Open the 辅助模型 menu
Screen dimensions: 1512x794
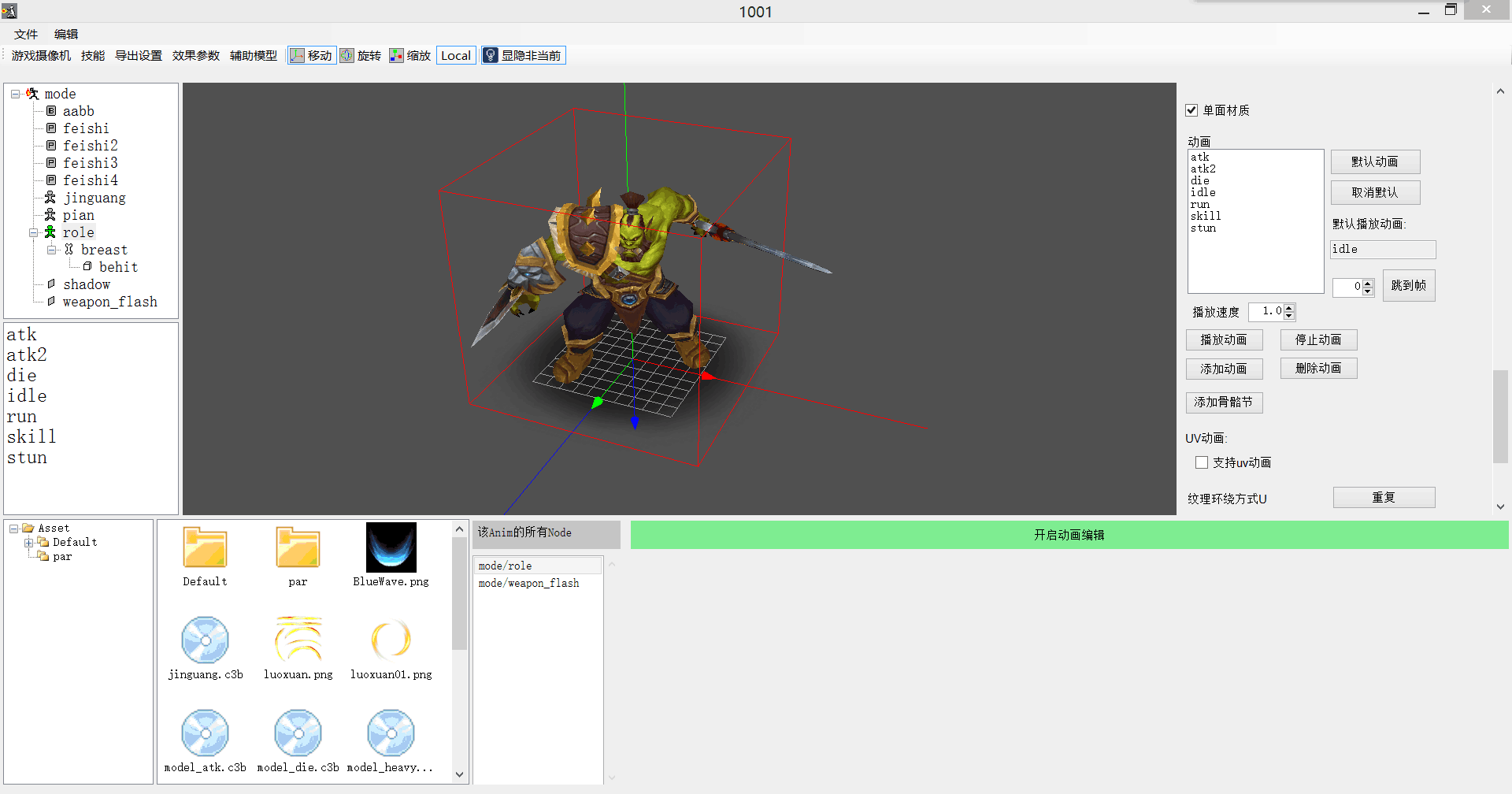[x=254, y=55]
